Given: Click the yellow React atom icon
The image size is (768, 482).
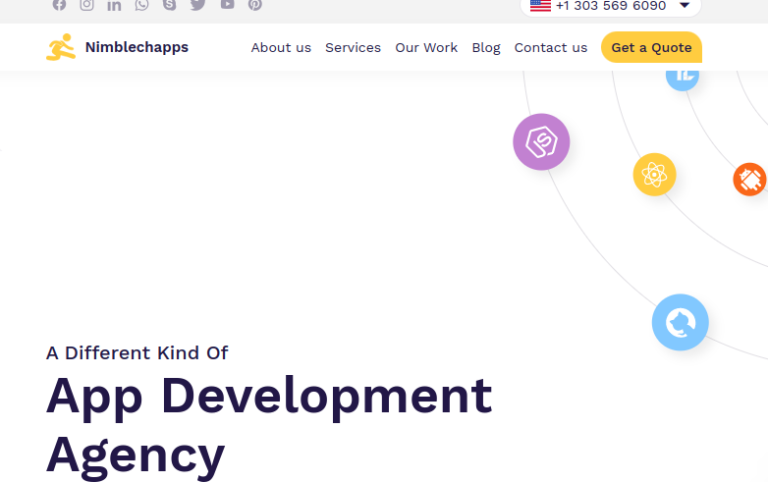Looking at the screenshot, I should pyautogui.click(x=654, y=174).
